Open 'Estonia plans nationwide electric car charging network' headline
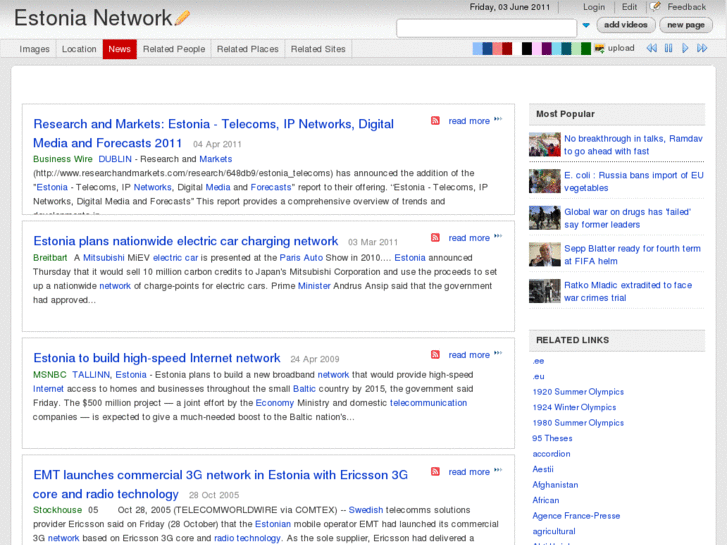The image size is (727, 545). (185, 241)
